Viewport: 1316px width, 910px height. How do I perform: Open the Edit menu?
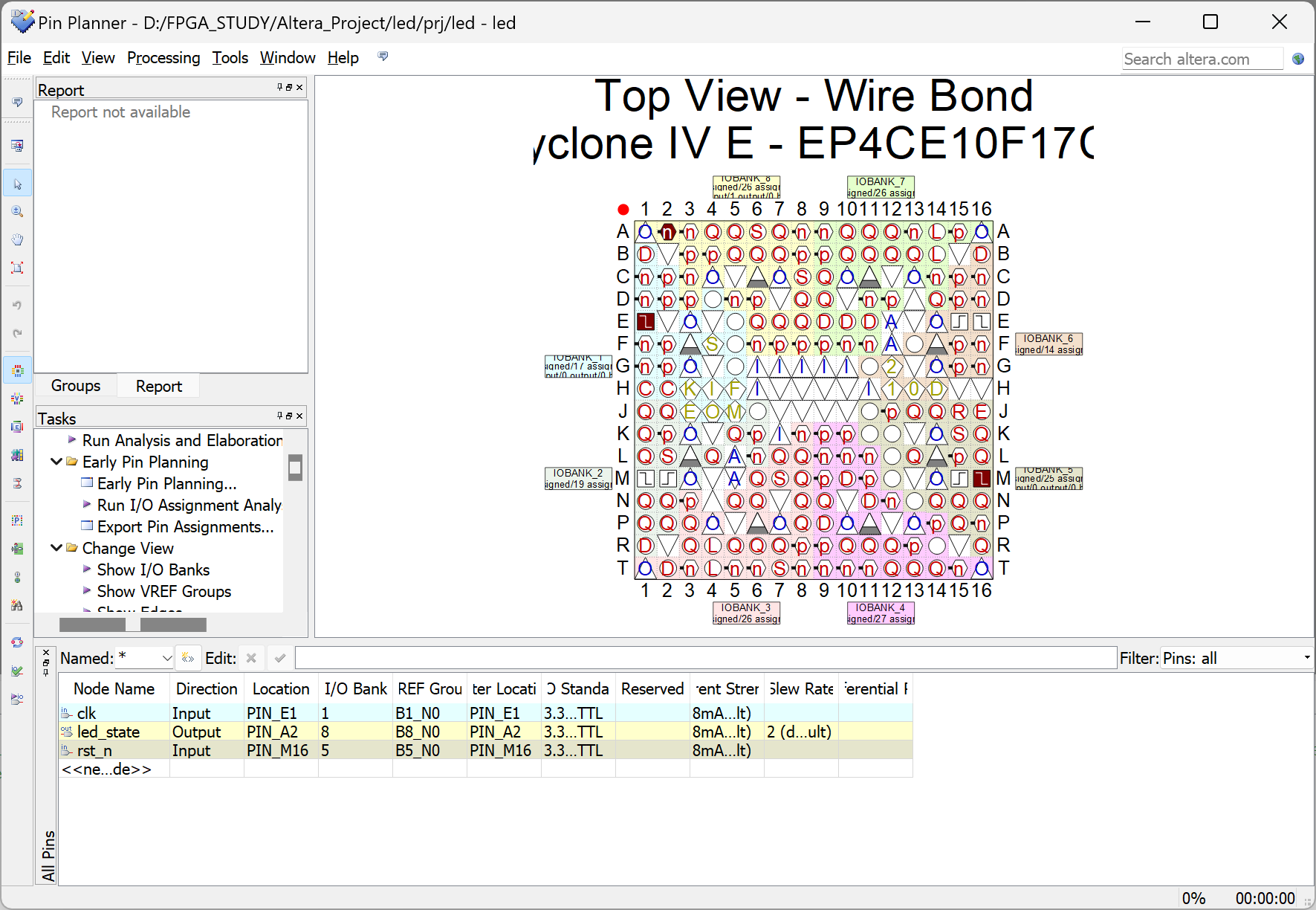tap(56, 57)
